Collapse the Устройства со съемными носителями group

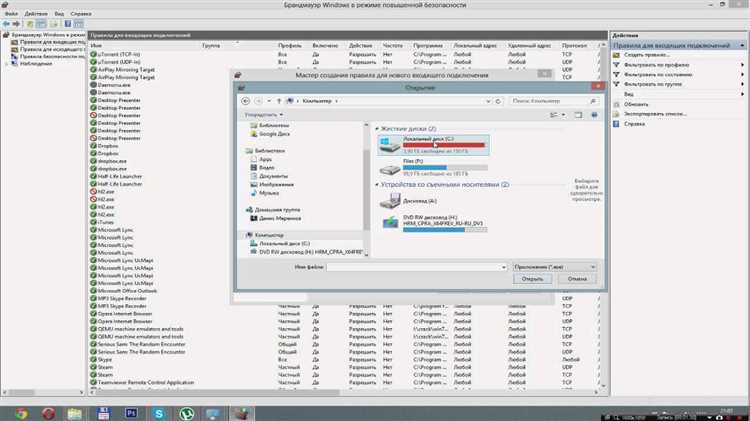point(377,185)
